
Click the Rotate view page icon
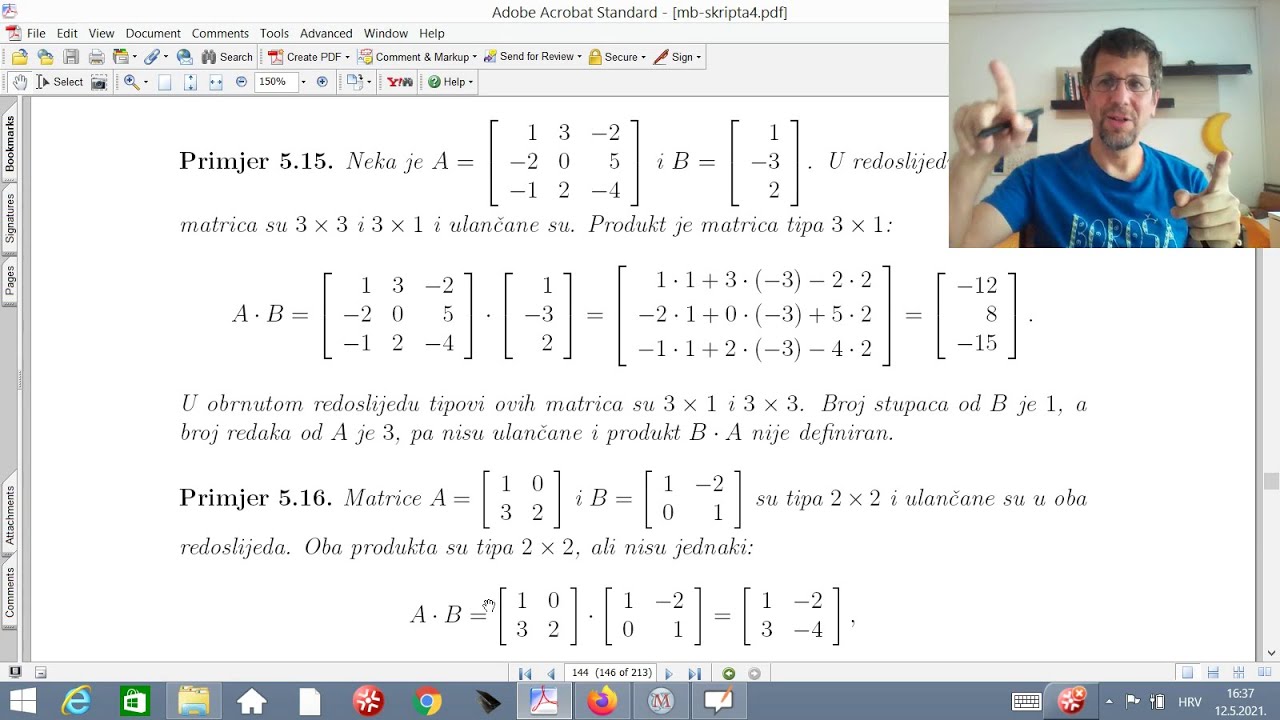coord(354,82)
